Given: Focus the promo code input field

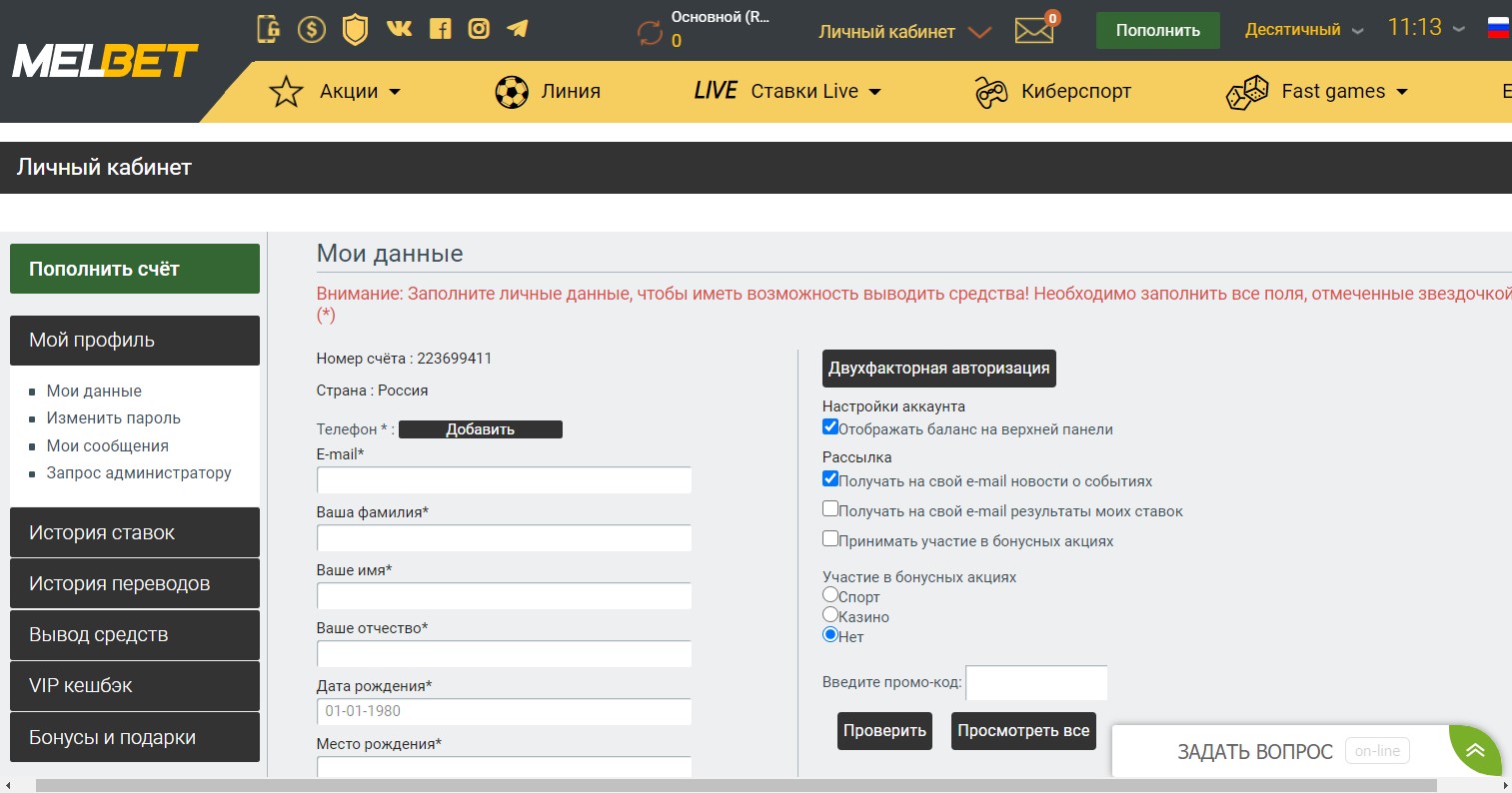Looking at the screenshot, I should point(1036,683).
